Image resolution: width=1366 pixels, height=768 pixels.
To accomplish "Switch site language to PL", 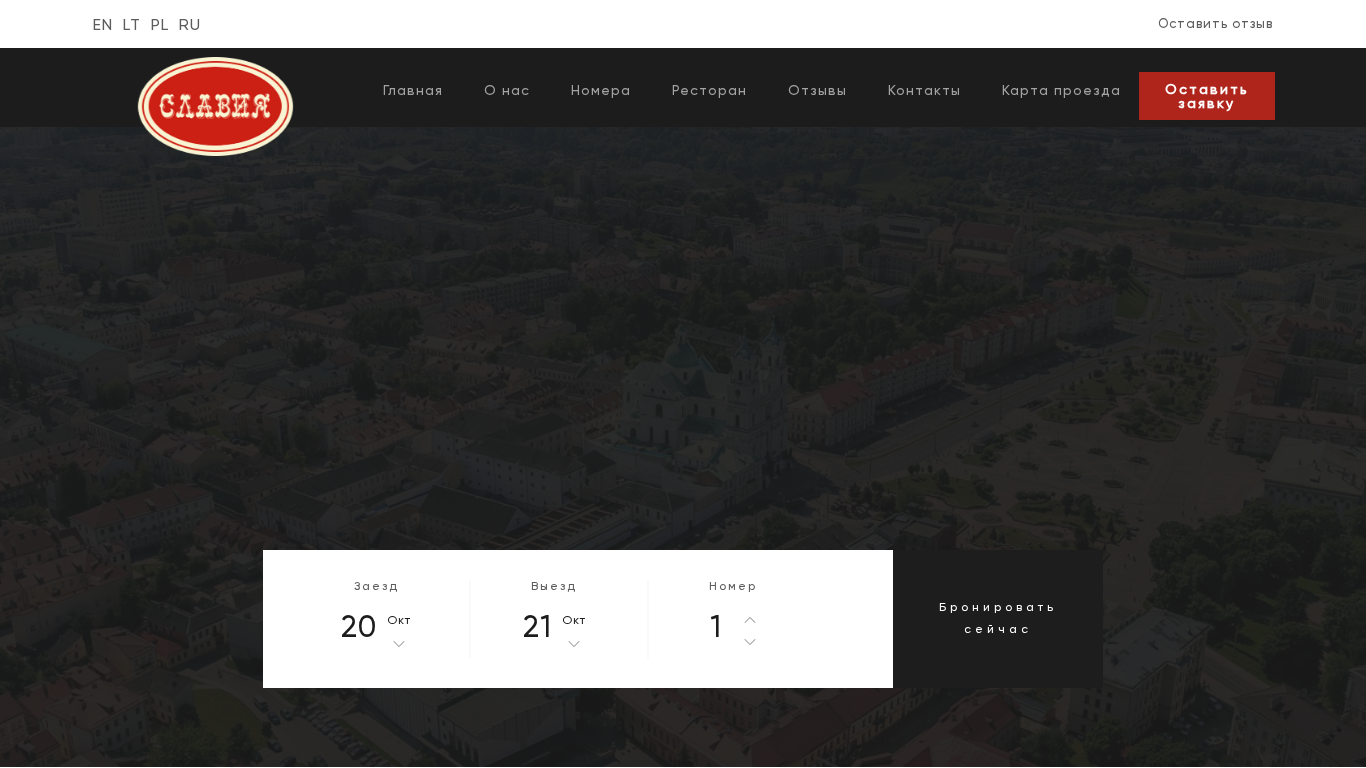I will pos(159,25).
